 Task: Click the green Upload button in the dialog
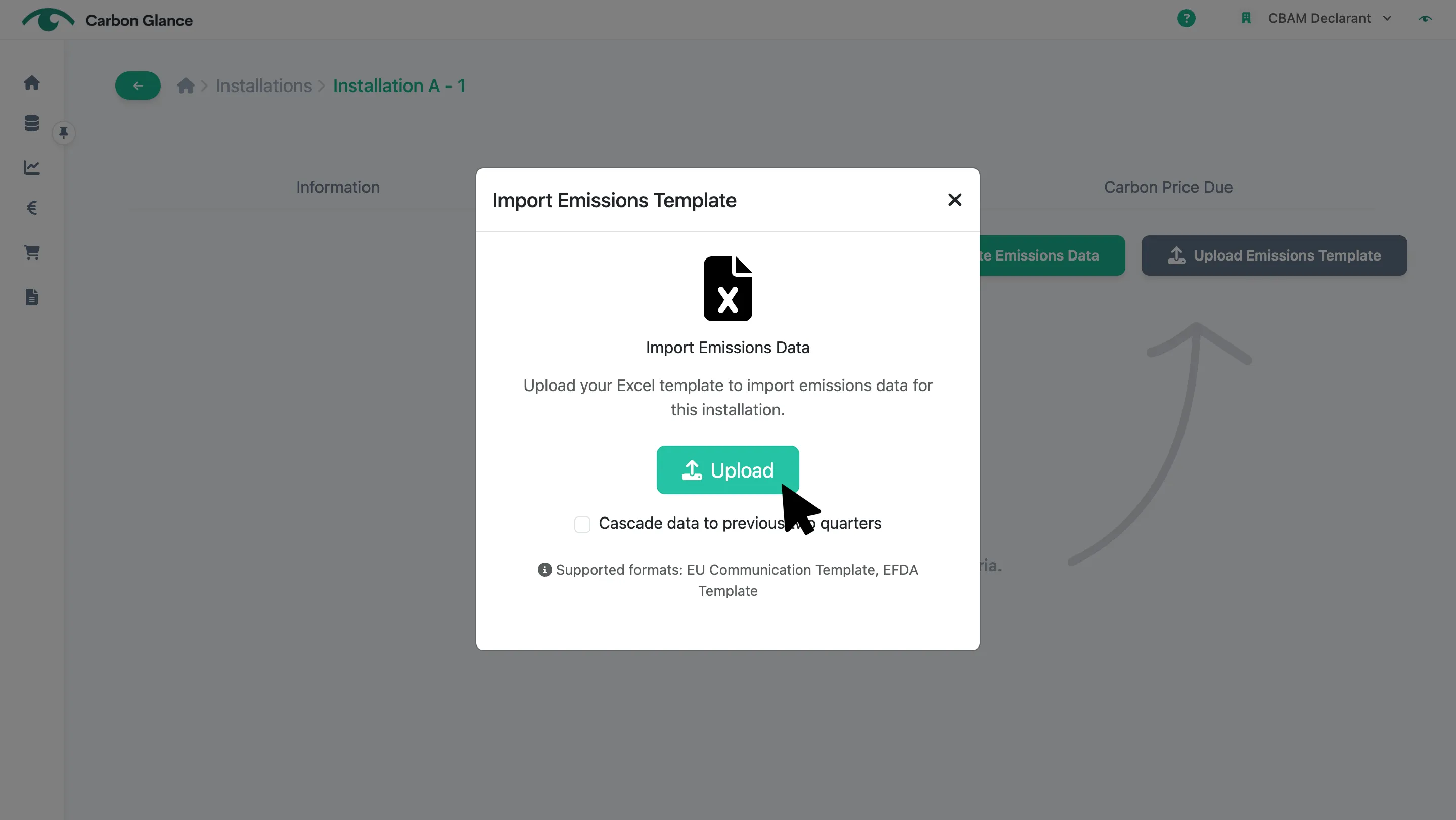click(727, 469)
